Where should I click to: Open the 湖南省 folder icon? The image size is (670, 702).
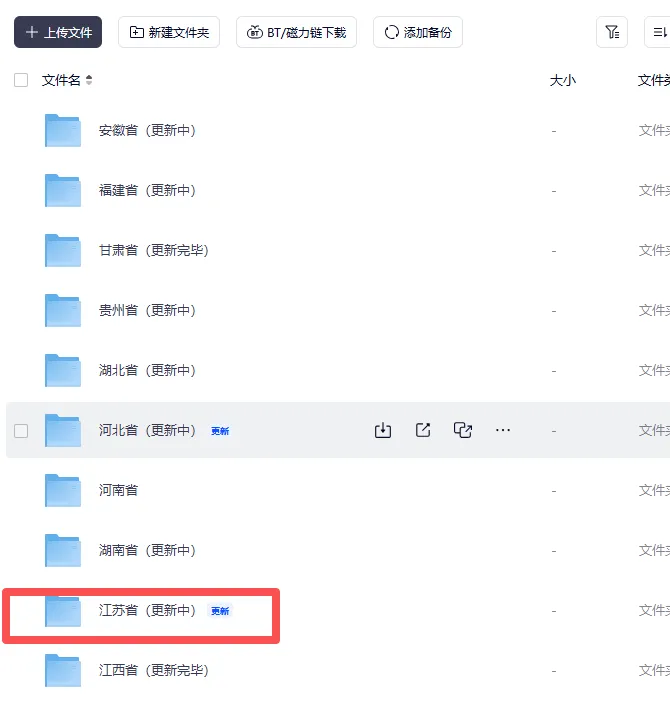click(x=63, y=550)
